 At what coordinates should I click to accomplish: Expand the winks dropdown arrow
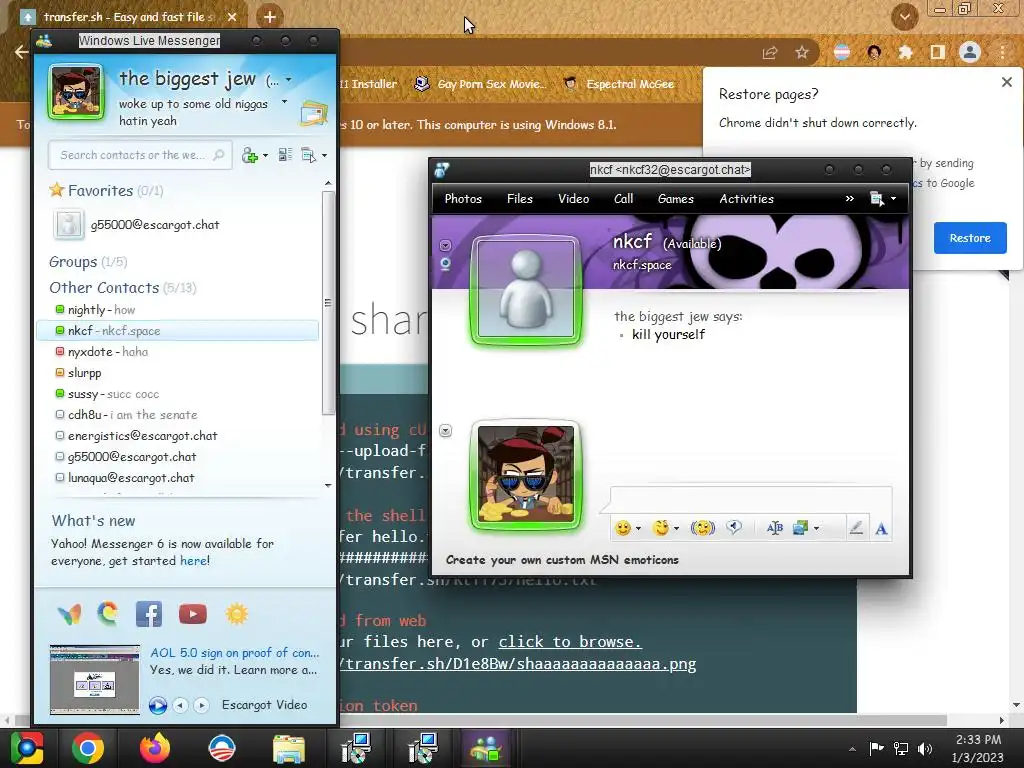(x=677, y=528)
